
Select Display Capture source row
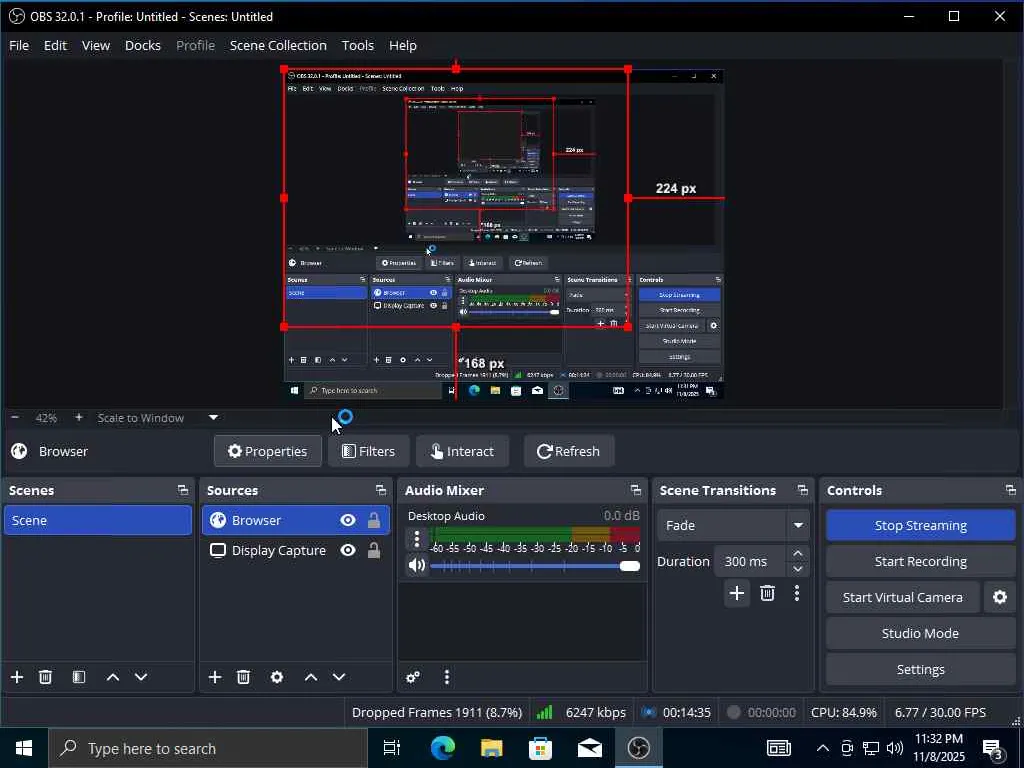(x=296, y=551)
